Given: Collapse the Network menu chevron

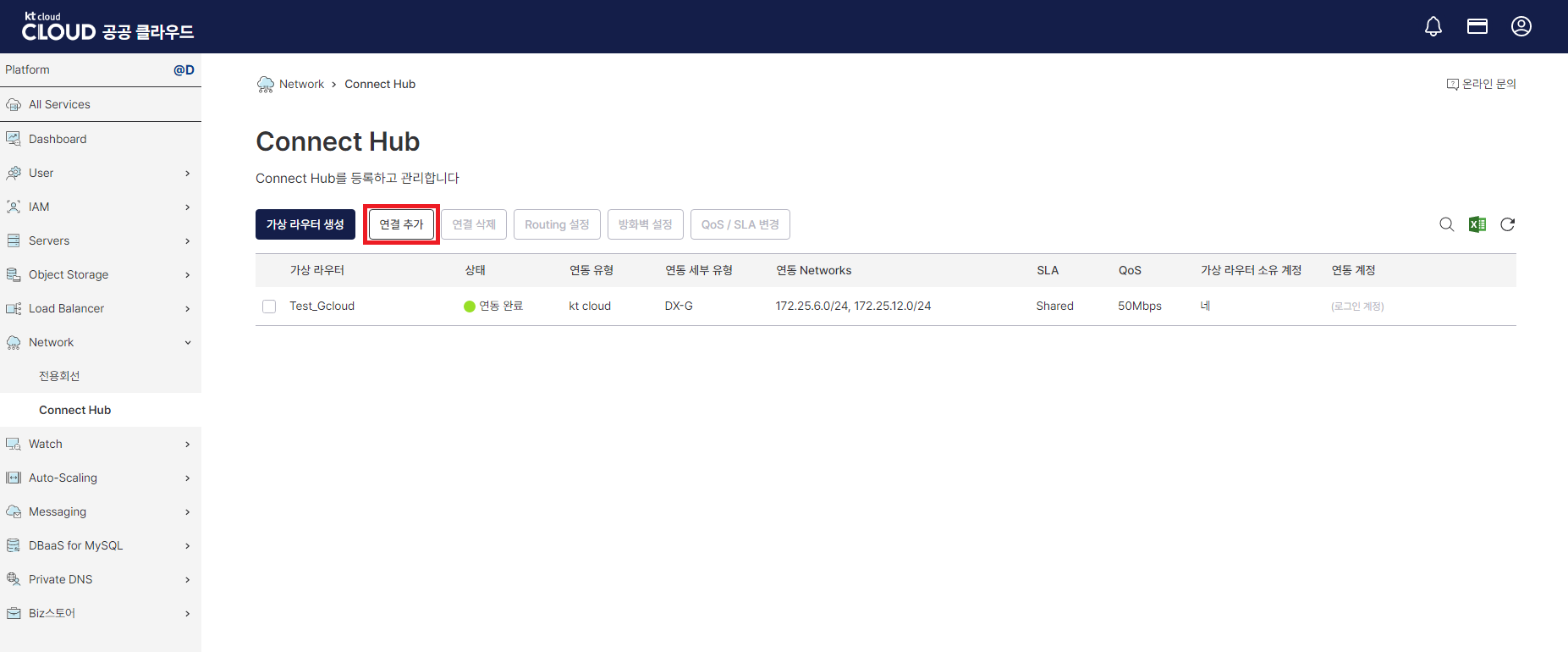Looking at the screenshot, I should (x=188, y=343).
